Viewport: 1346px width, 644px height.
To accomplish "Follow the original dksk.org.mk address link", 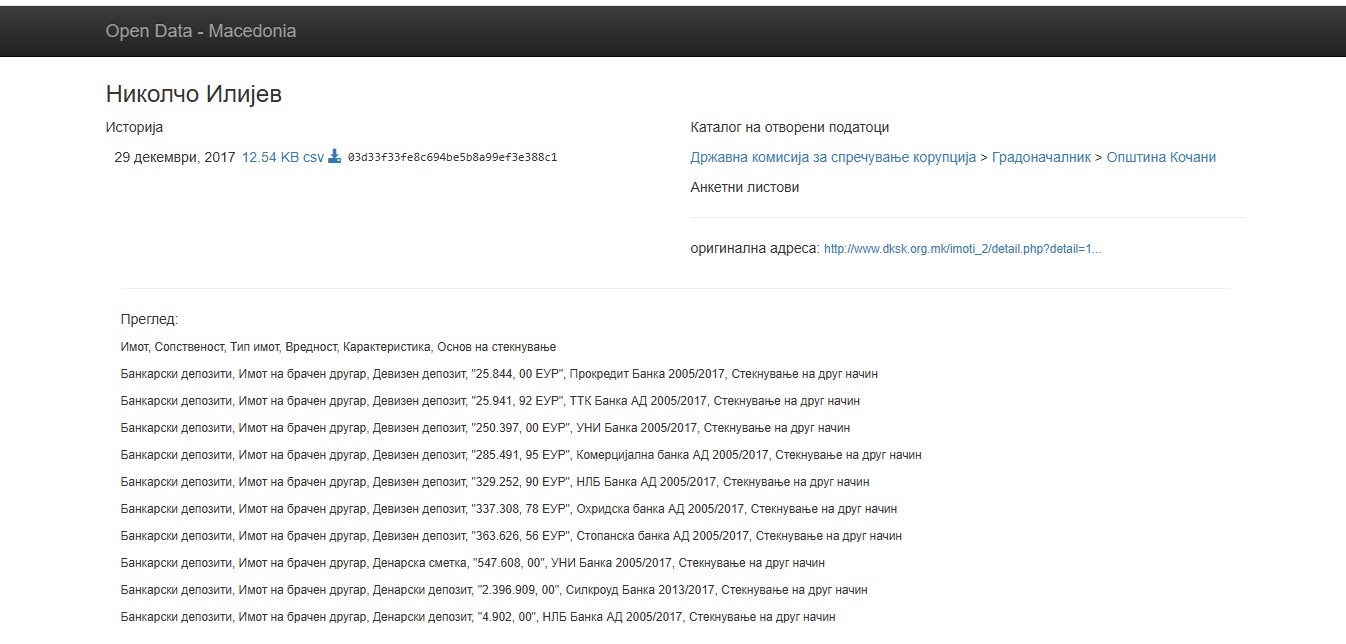I will [962, 249].
